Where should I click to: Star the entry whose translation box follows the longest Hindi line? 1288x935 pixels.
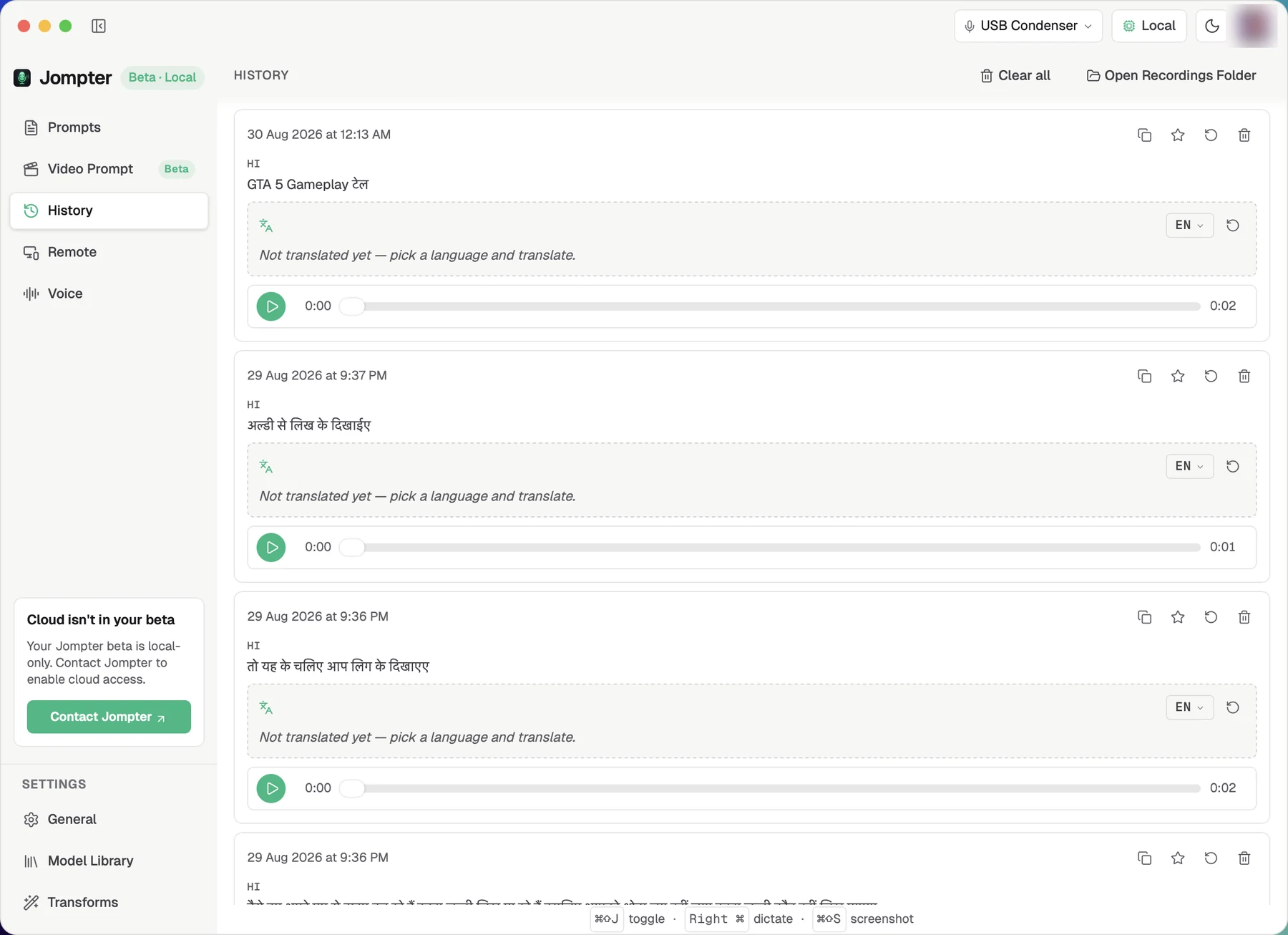[1178, 617]
